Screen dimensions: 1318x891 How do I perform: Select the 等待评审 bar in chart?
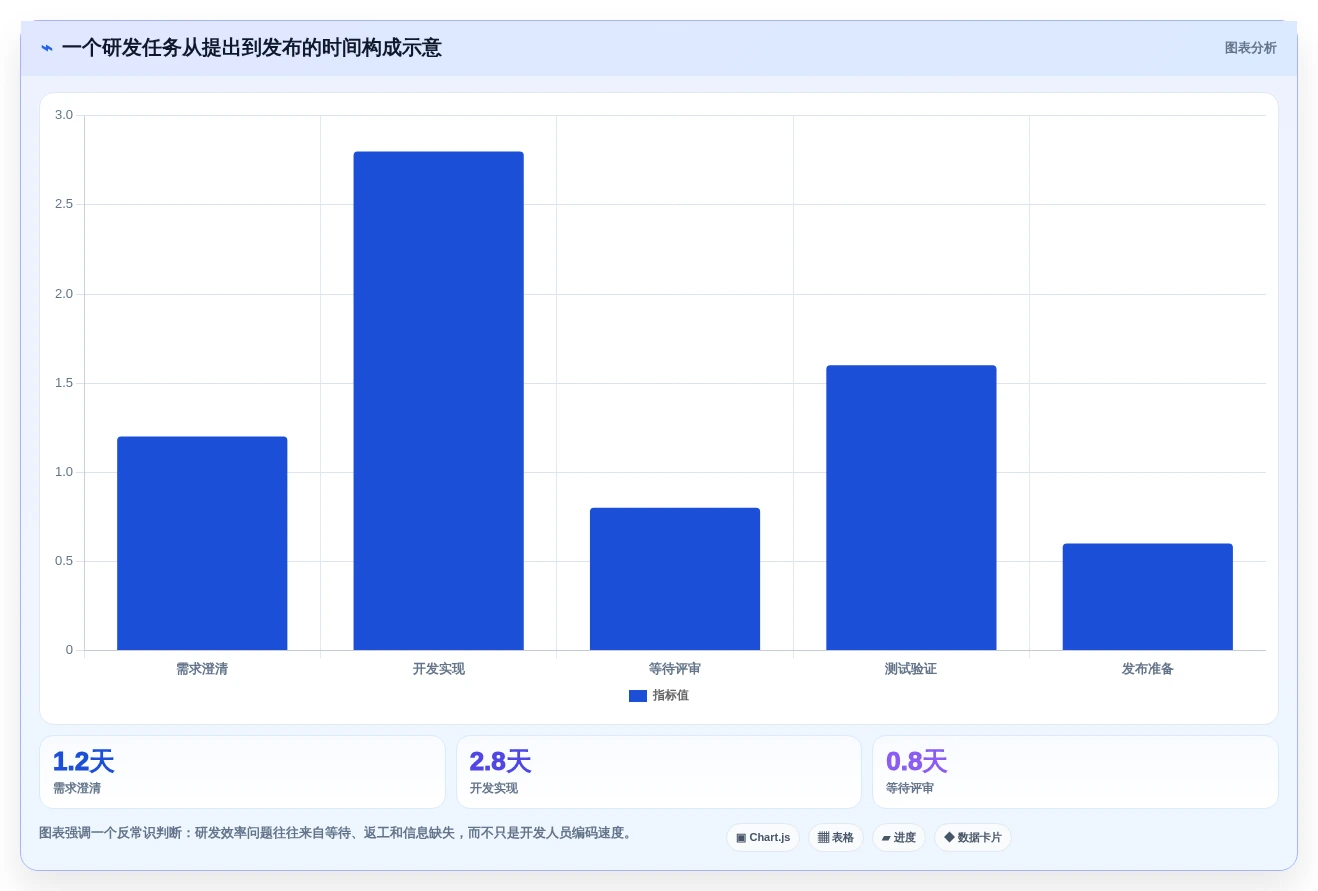[675, 579]
